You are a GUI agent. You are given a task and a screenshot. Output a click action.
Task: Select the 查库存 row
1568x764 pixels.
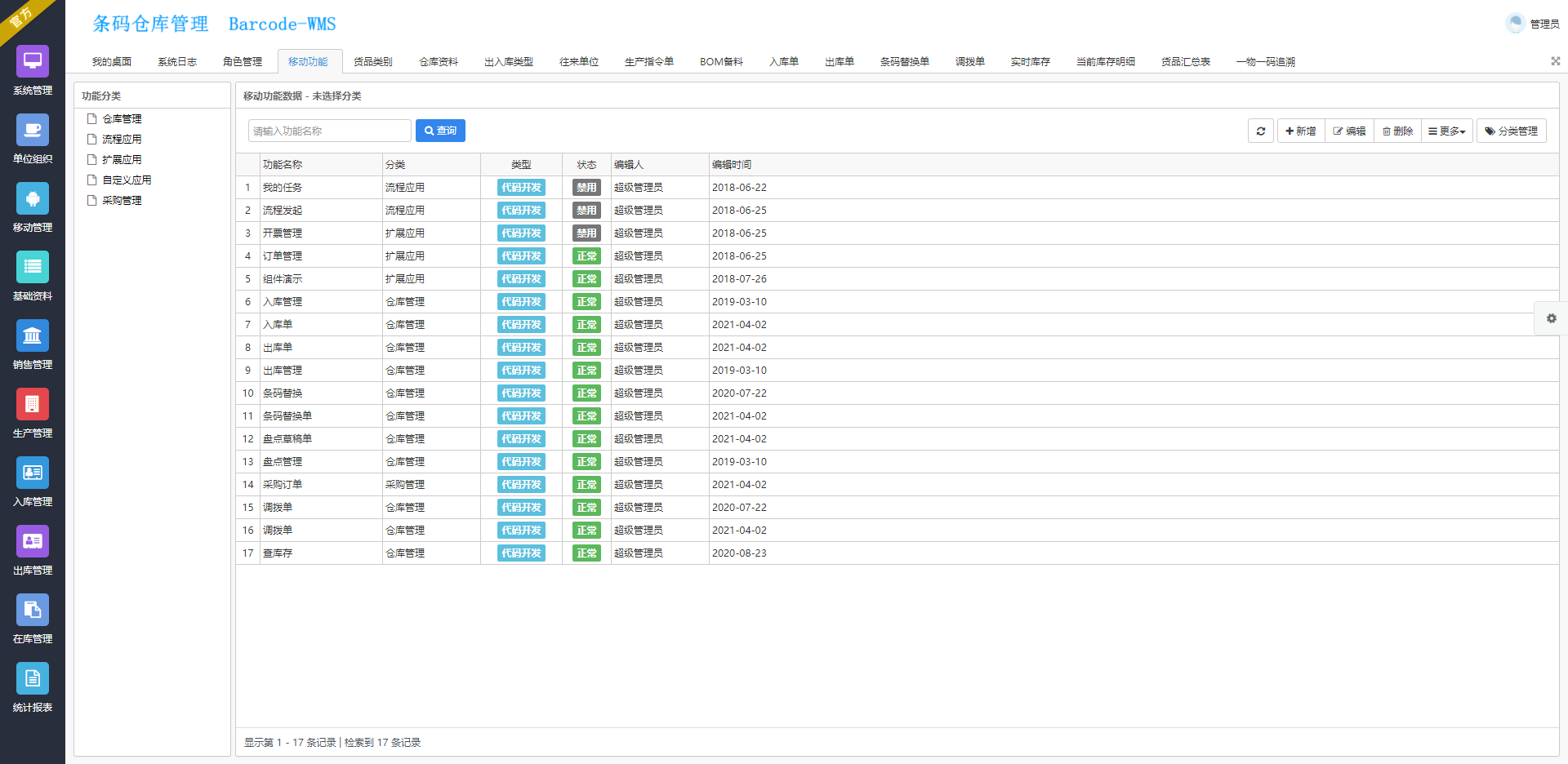click(898, 553)
